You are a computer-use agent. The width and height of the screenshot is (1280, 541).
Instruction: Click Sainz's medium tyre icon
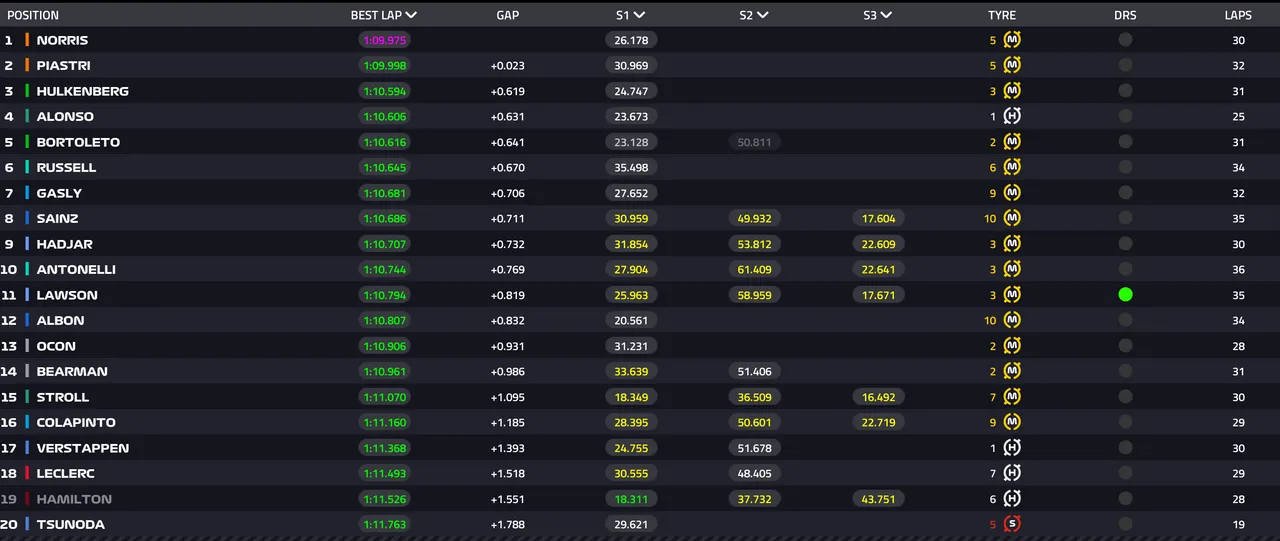pos(1012,218)
